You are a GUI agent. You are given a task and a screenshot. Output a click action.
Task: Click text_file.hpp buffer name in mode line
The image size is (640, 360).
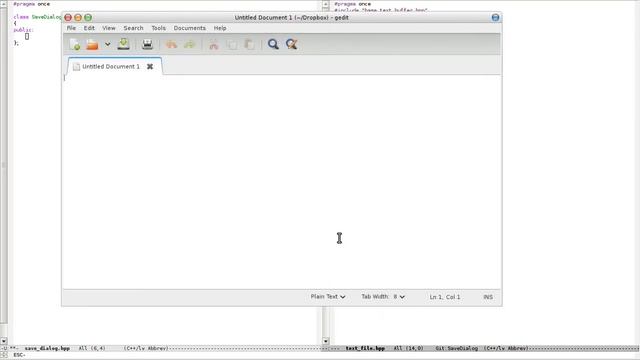[x=365, y=349]
